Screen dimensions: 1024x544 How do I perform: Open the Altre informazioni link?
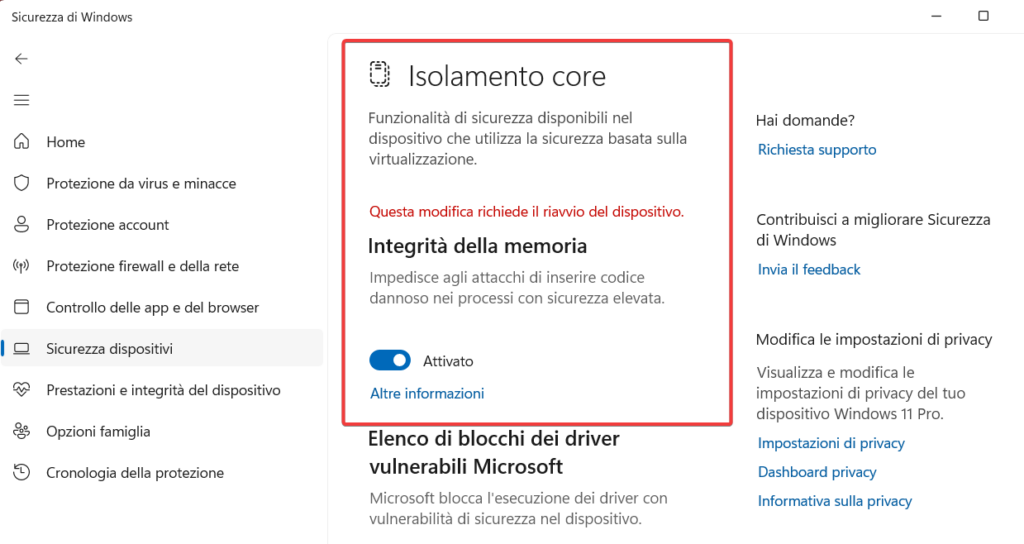(427, 394)
